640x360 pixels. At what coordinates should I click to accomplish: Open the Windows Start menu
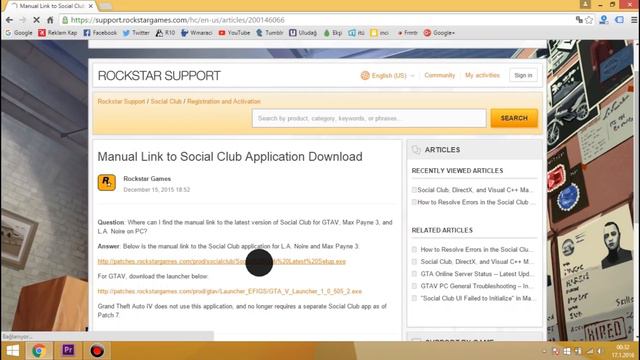coord(13,351)
